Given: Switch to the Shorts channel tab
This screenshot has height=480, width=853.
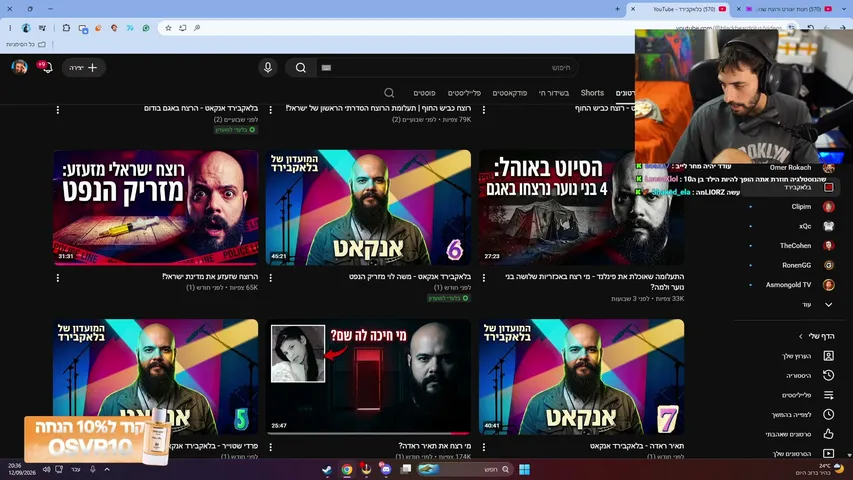Looking at the screenshot, I should click(x=592, y=93).
